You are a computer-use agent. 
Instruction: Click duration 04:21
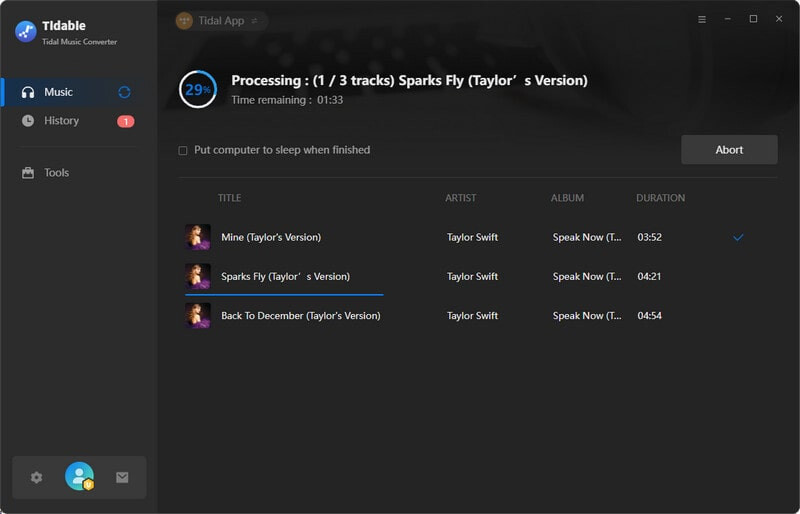649,276
